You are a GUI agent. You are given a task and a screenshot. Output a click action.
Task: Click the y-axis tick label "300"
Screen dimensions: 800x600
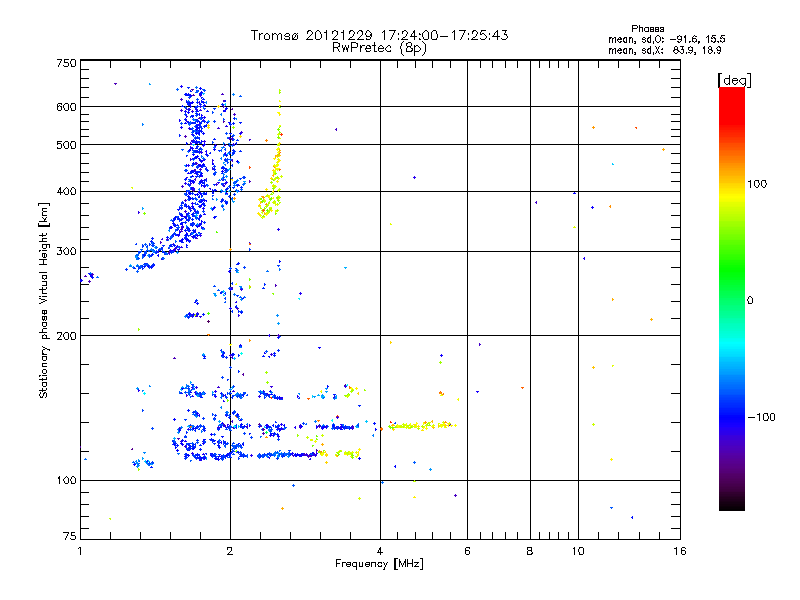(66, 251)
